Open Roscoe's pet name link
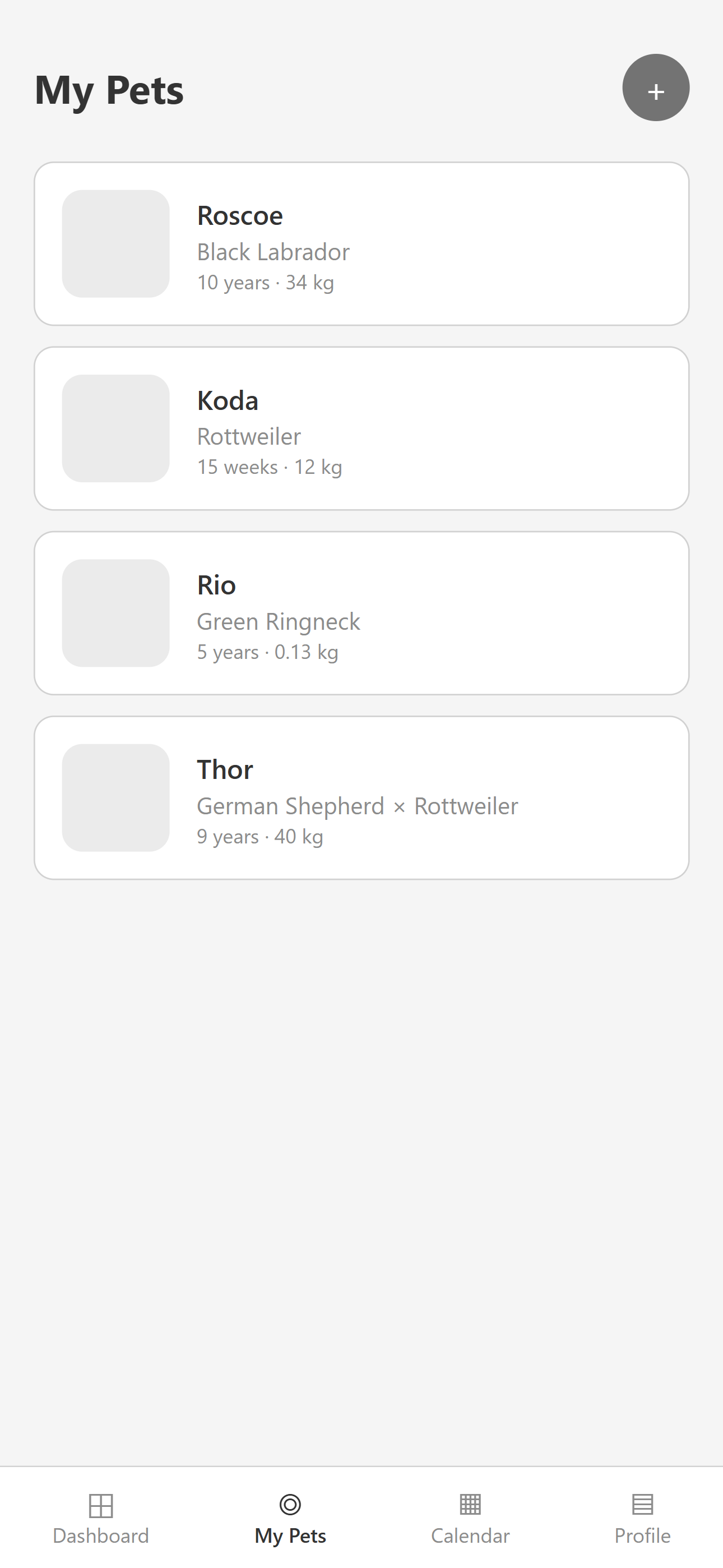The height and width of the screenshot is (1568, 723). (240, 216)
